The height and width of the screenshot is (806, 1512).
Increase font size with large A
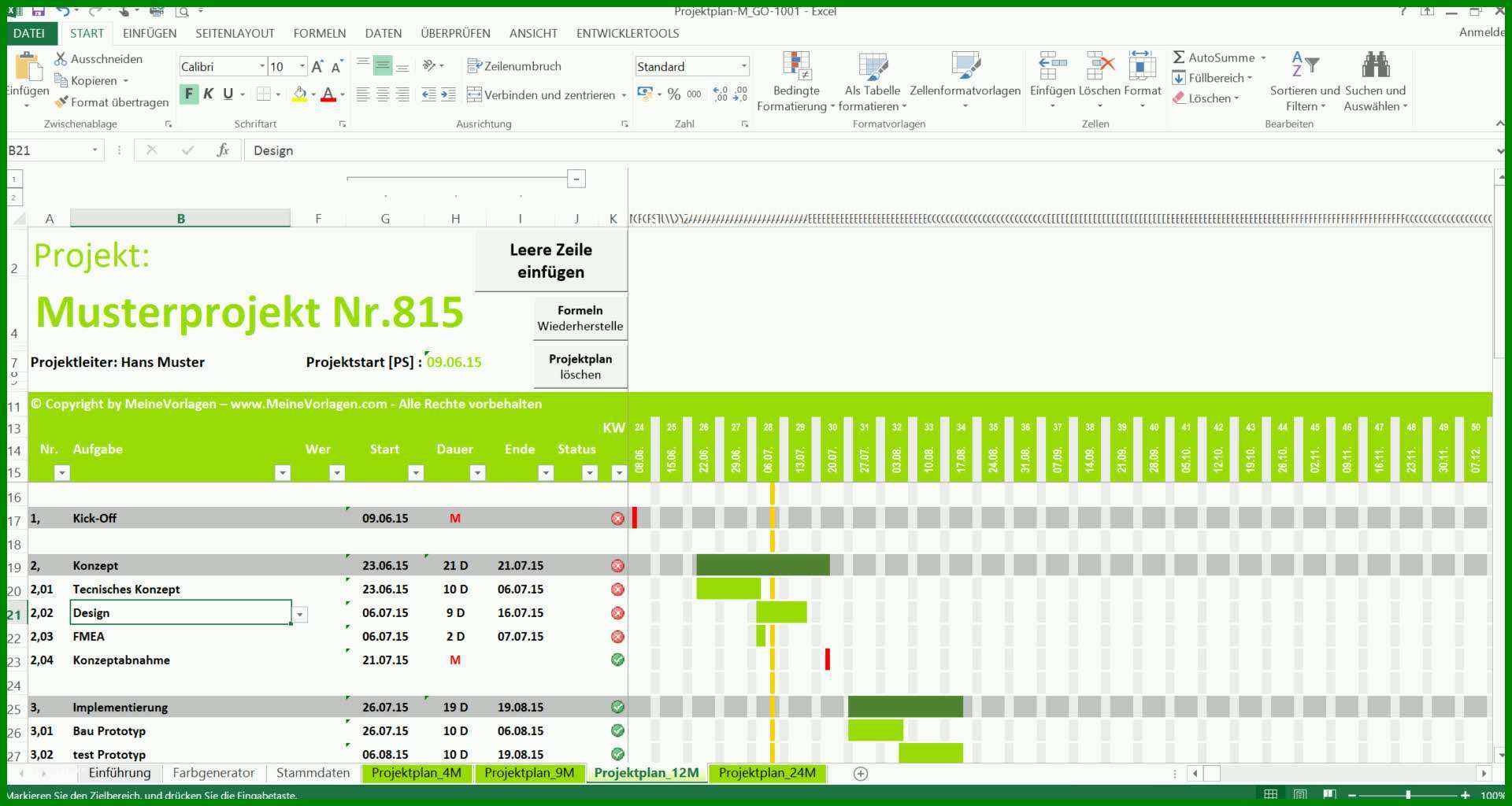pos(317,67)
